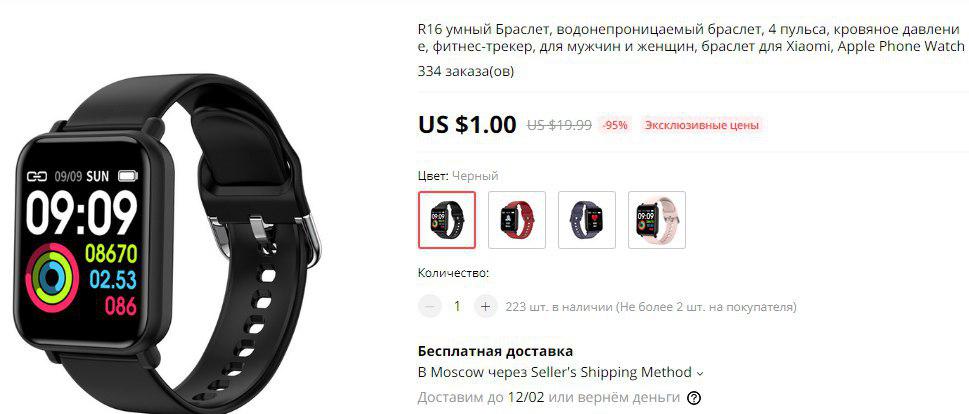Click the -95% discount badge
This screenshot has height=414, width=969.
616,125
